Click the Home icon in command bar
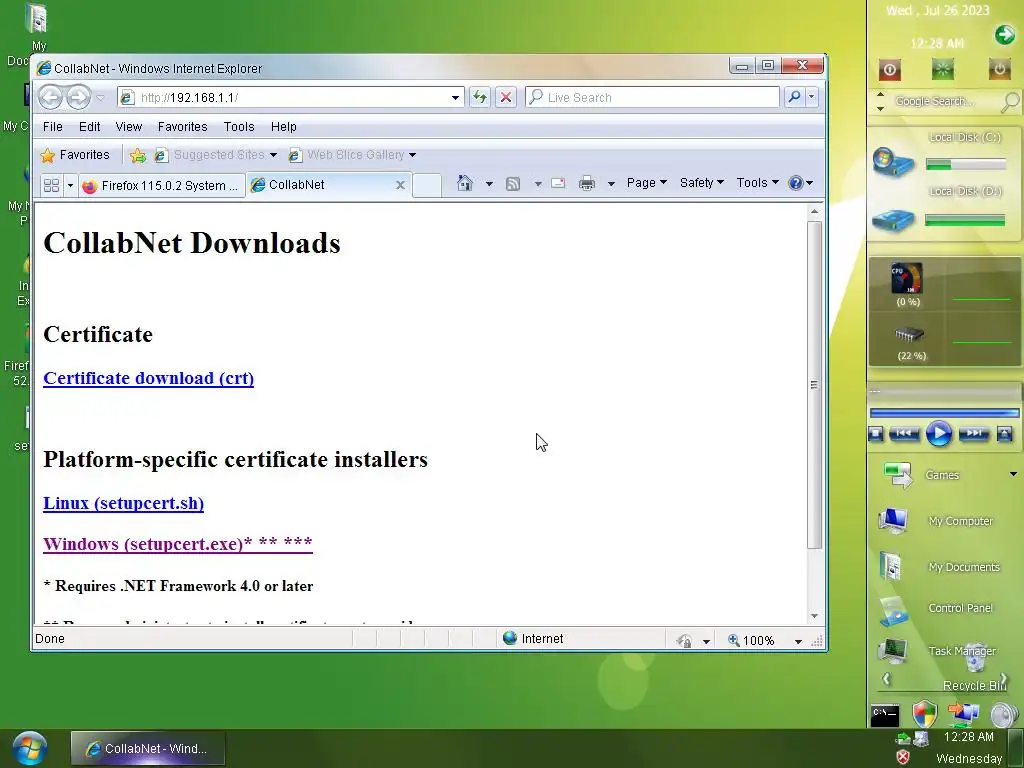Viewport: 1024px width, 768px height. [x=464, y=184]
